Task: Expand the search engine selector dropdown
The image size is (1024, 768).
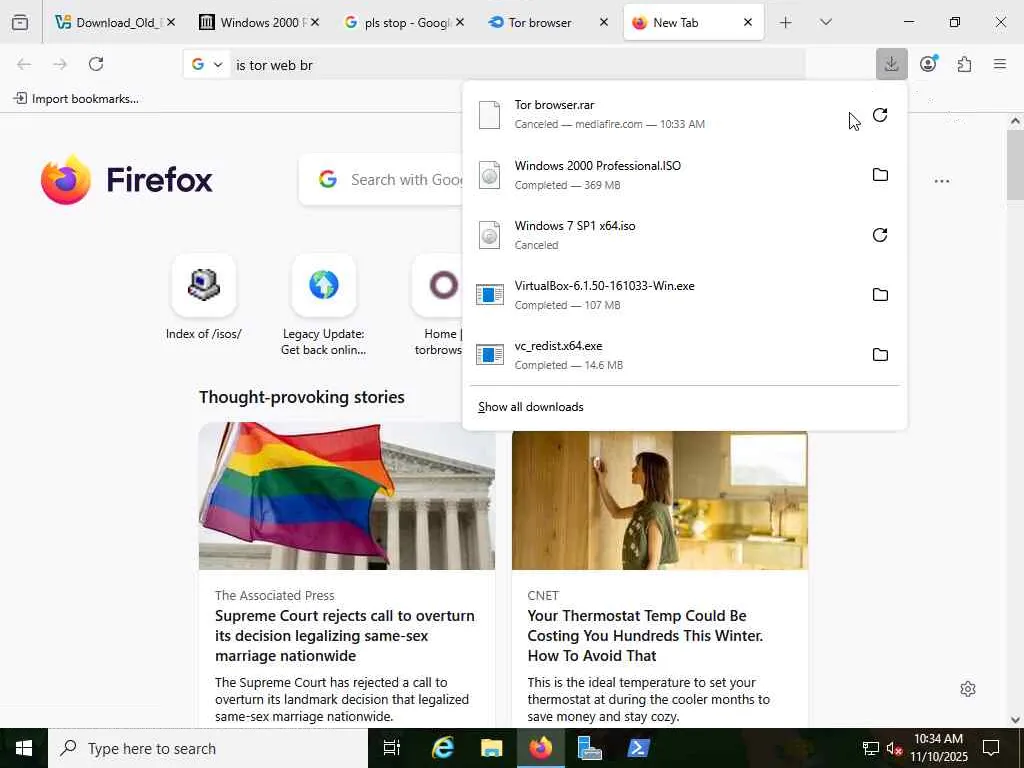Action: tap(207, 64)
